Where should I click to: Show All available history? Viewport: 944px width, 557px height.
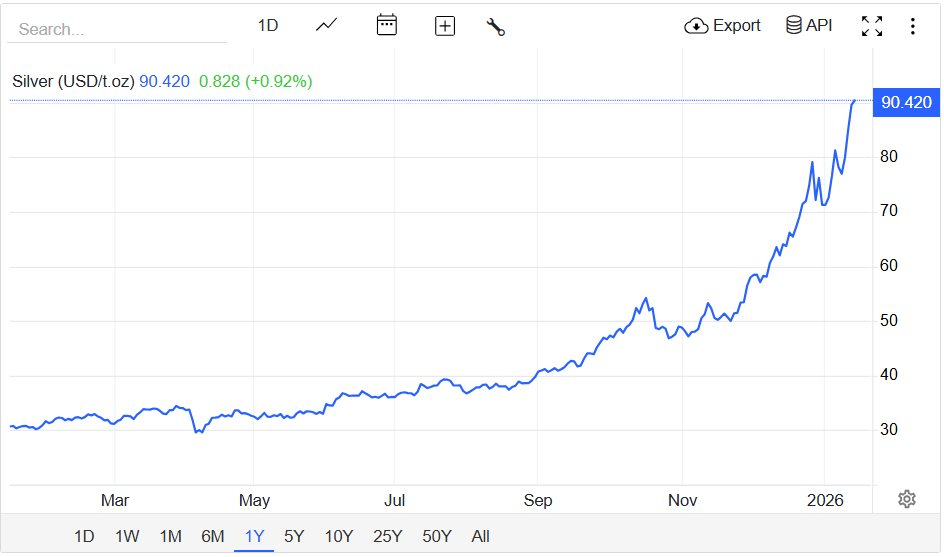pyautogui.click(x=481, y=536)
